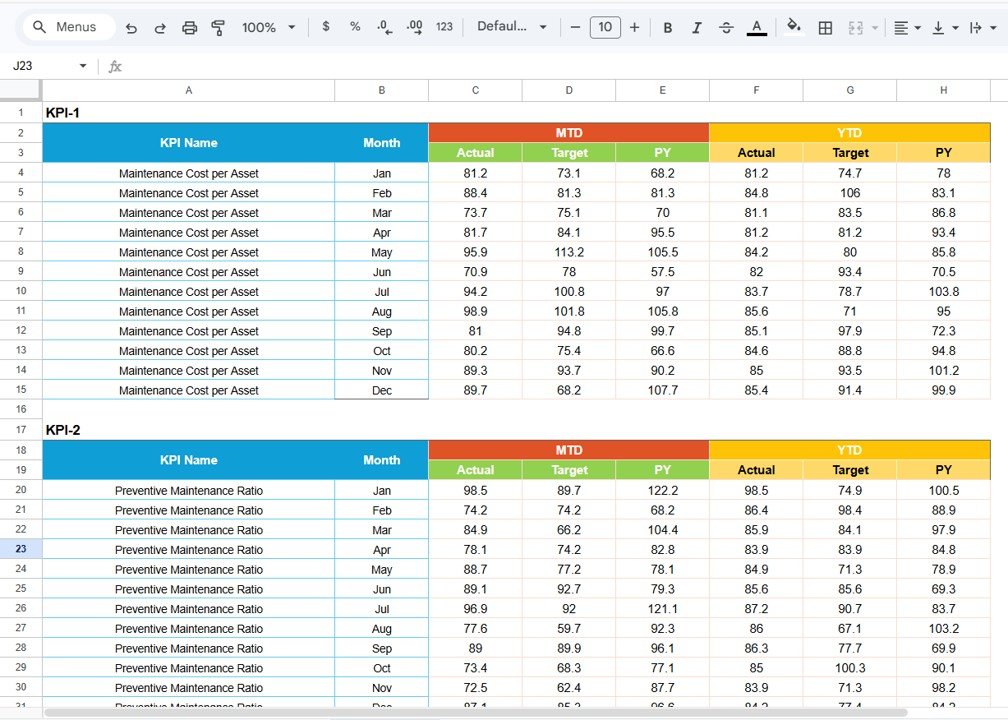The width and height of the screenshot is (1008, 720).
Task: Click the Merge cells icon
Action: 855,27
